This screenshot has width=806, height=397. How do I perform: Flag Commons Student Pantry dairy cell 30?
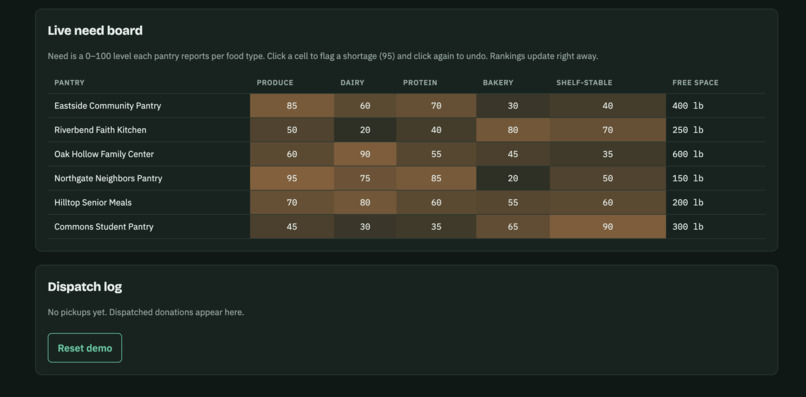[365, 227]
